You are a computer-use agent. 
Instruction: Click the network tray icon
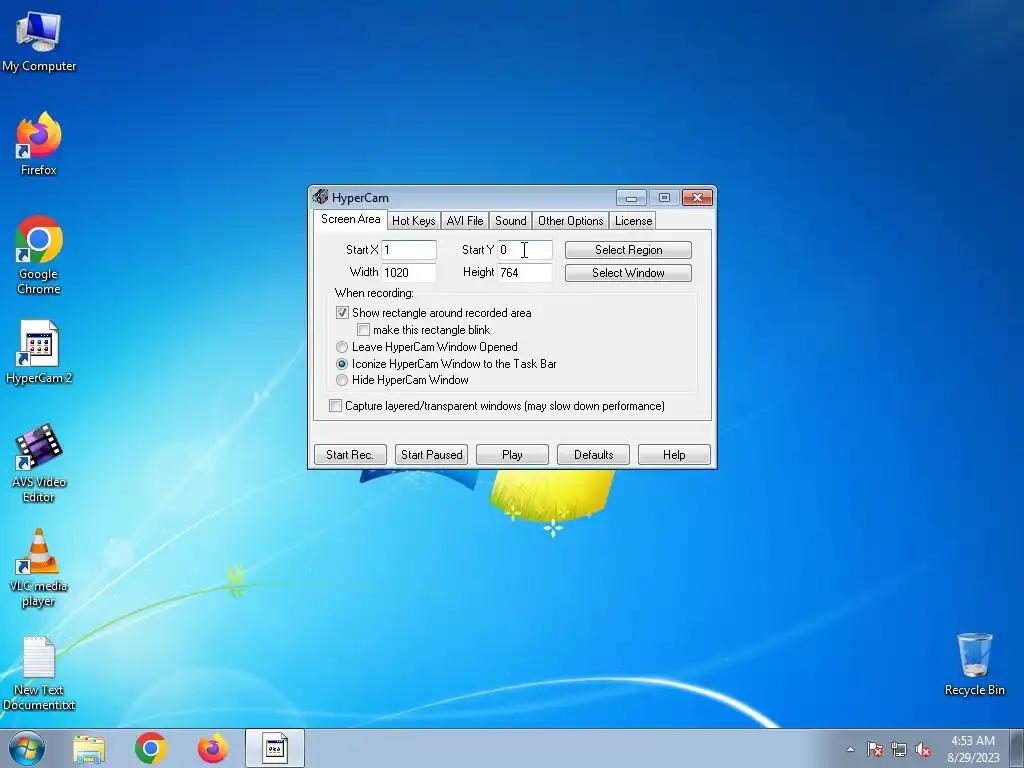pyautogui.click(x=899, y=749)
